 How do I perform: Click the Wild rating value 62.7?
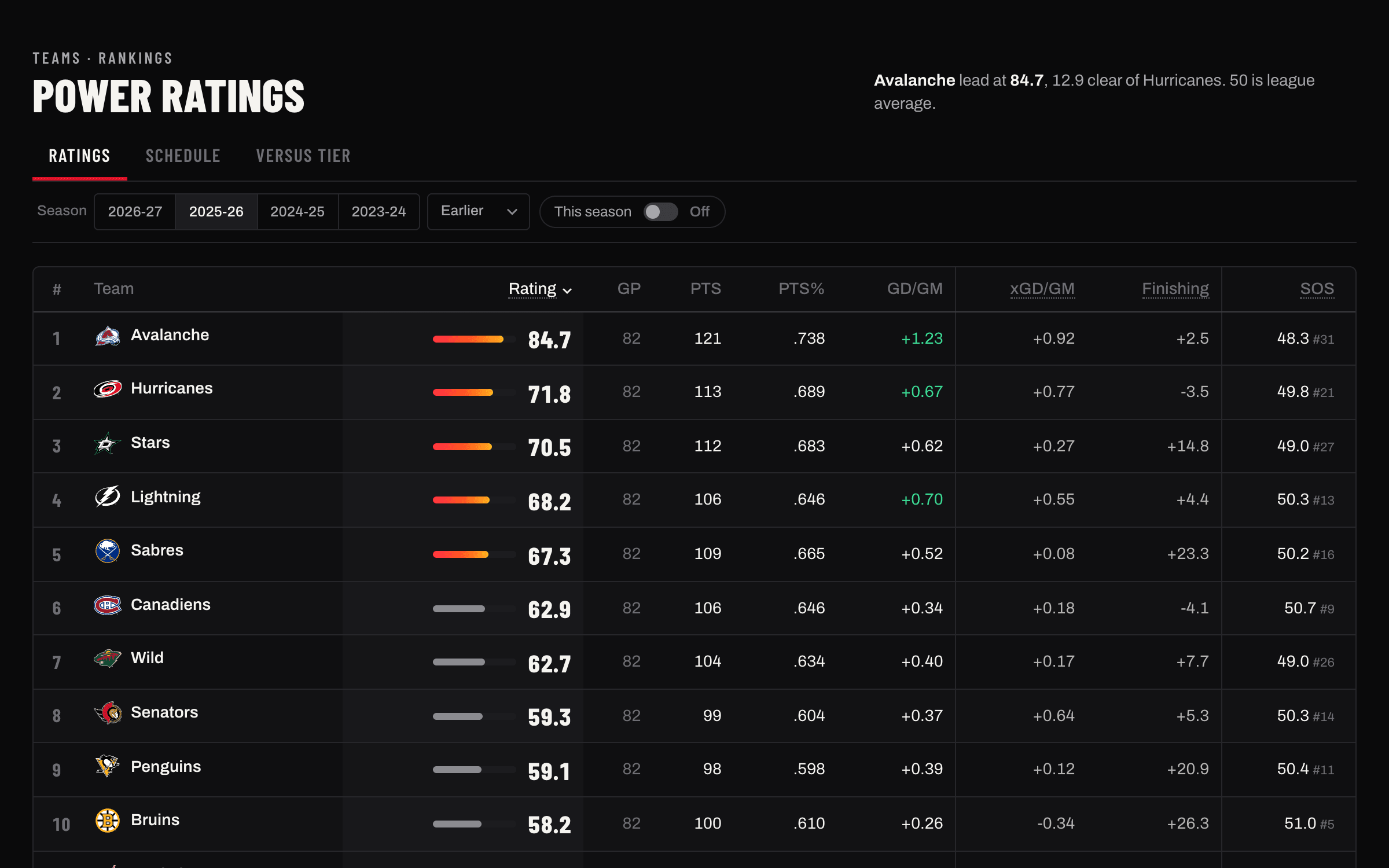coord(549,664)
